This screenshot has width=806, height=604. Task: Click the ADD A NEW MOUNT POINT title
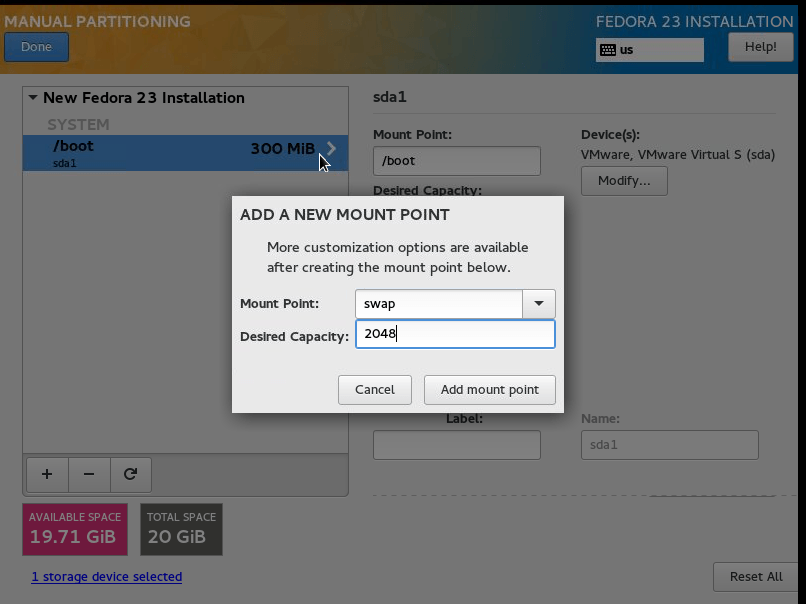click(345, 214)
